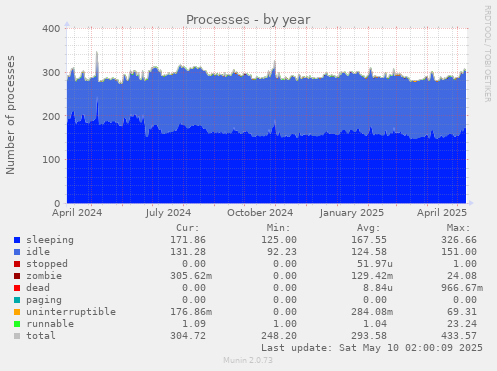Click the 'Max:' column header
The width and height of the screenshot is (497, 371).
point(458,228)
